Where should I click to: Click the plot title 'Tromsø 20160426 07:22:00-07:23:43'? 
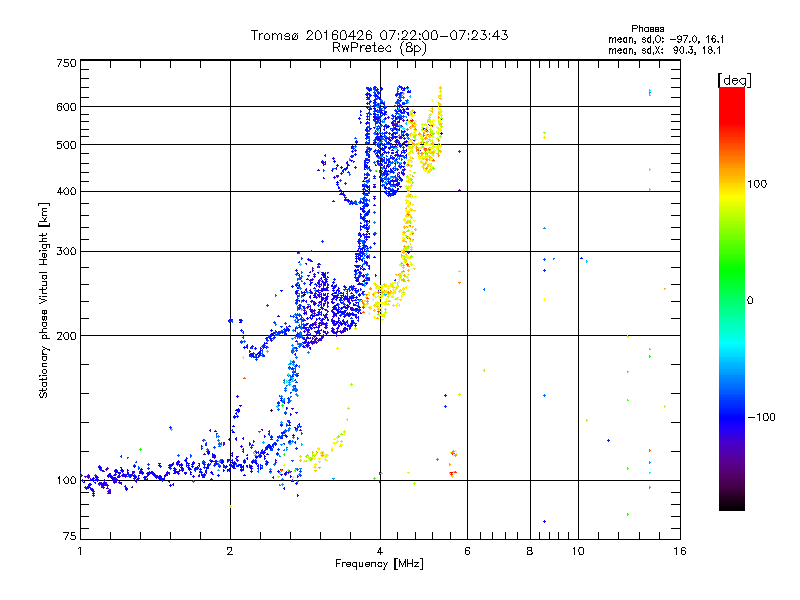pos(379,35)
